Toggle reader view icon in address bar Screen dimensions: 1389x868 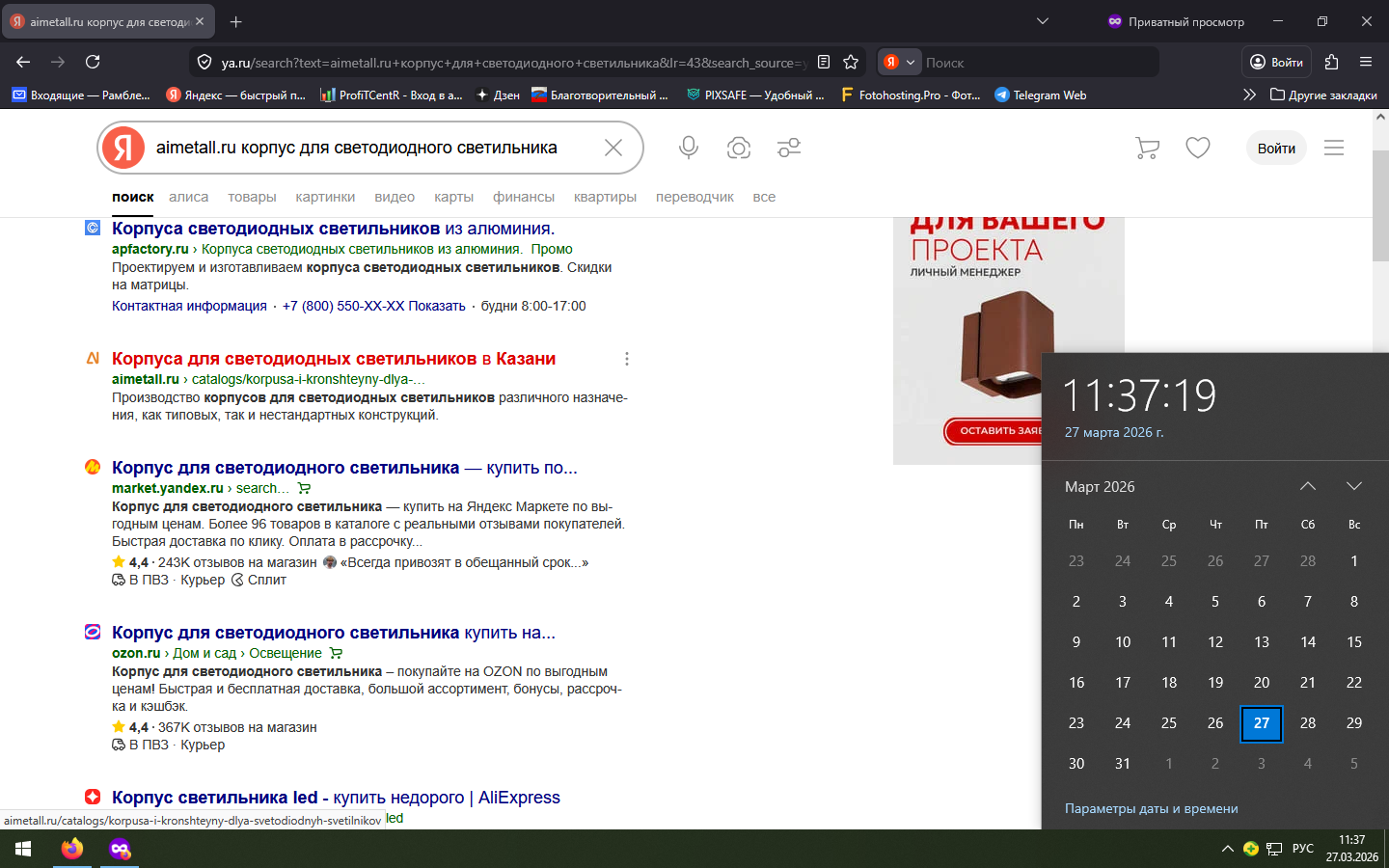pyautogui.click(x=824, y=62)
